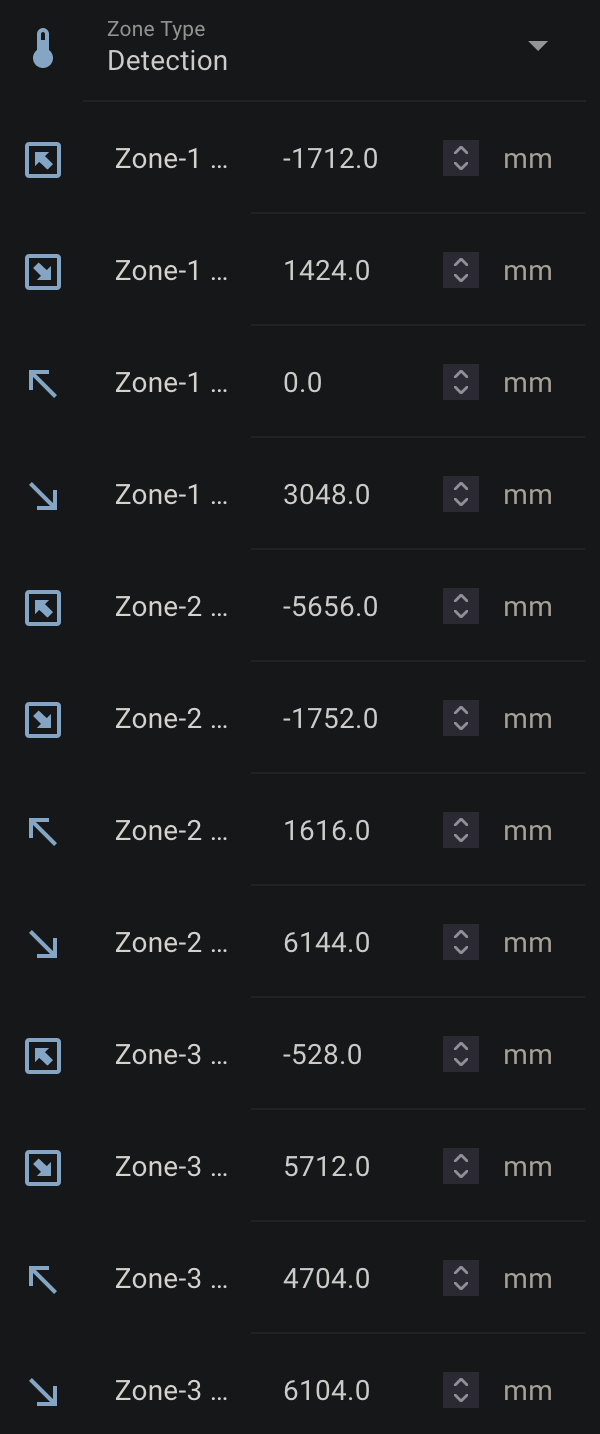Click the up-left arrow icon in 0.0 row

[43, 383]
